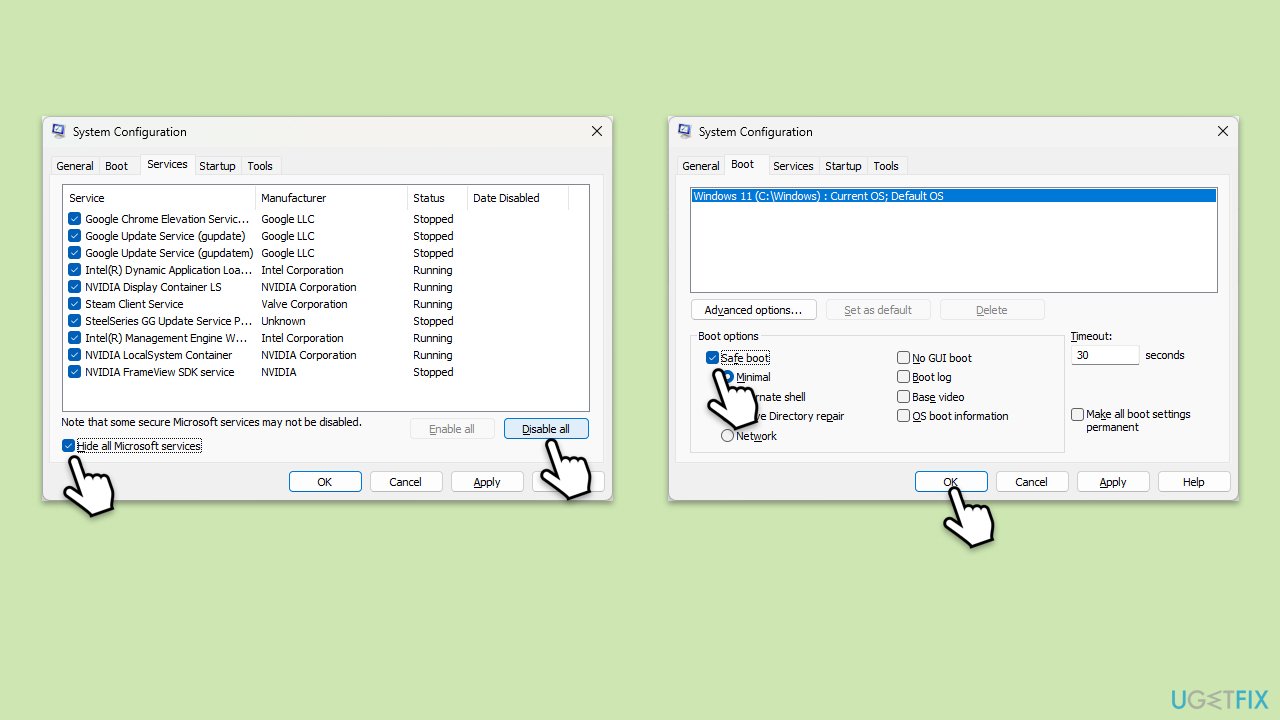Select Boot tab in right window
Viewport: 1280px width, 720px height.
(x=743, y=164)
